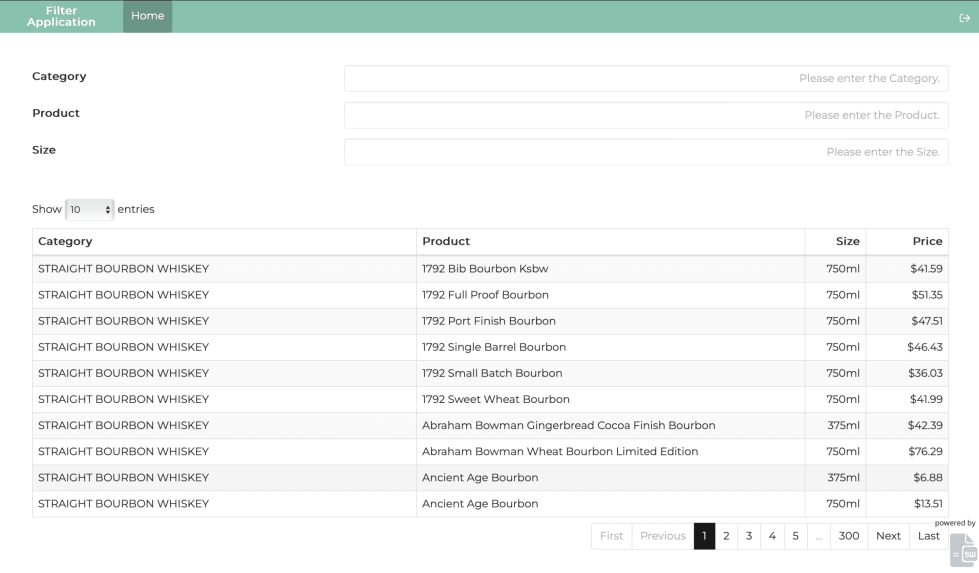The image size is (979, 573).
Task: Focus the Size filter input
Action: (x=646, y=152)
